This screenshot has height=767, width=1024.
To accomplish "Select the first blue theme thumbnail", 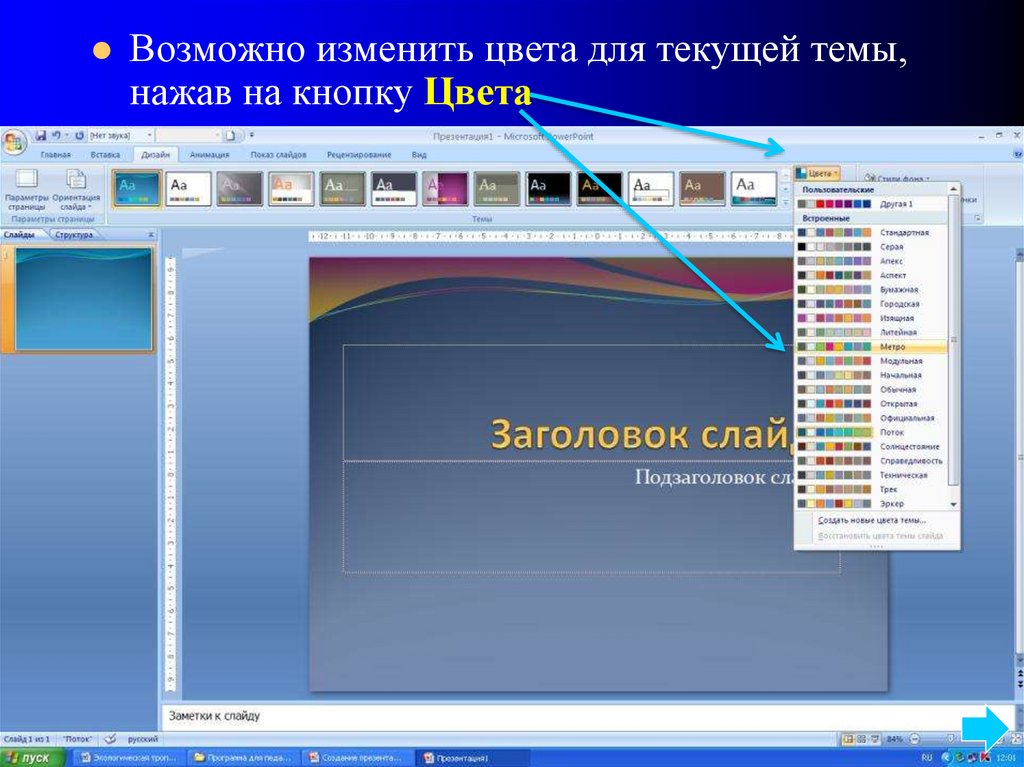I will tap(137, 188).
